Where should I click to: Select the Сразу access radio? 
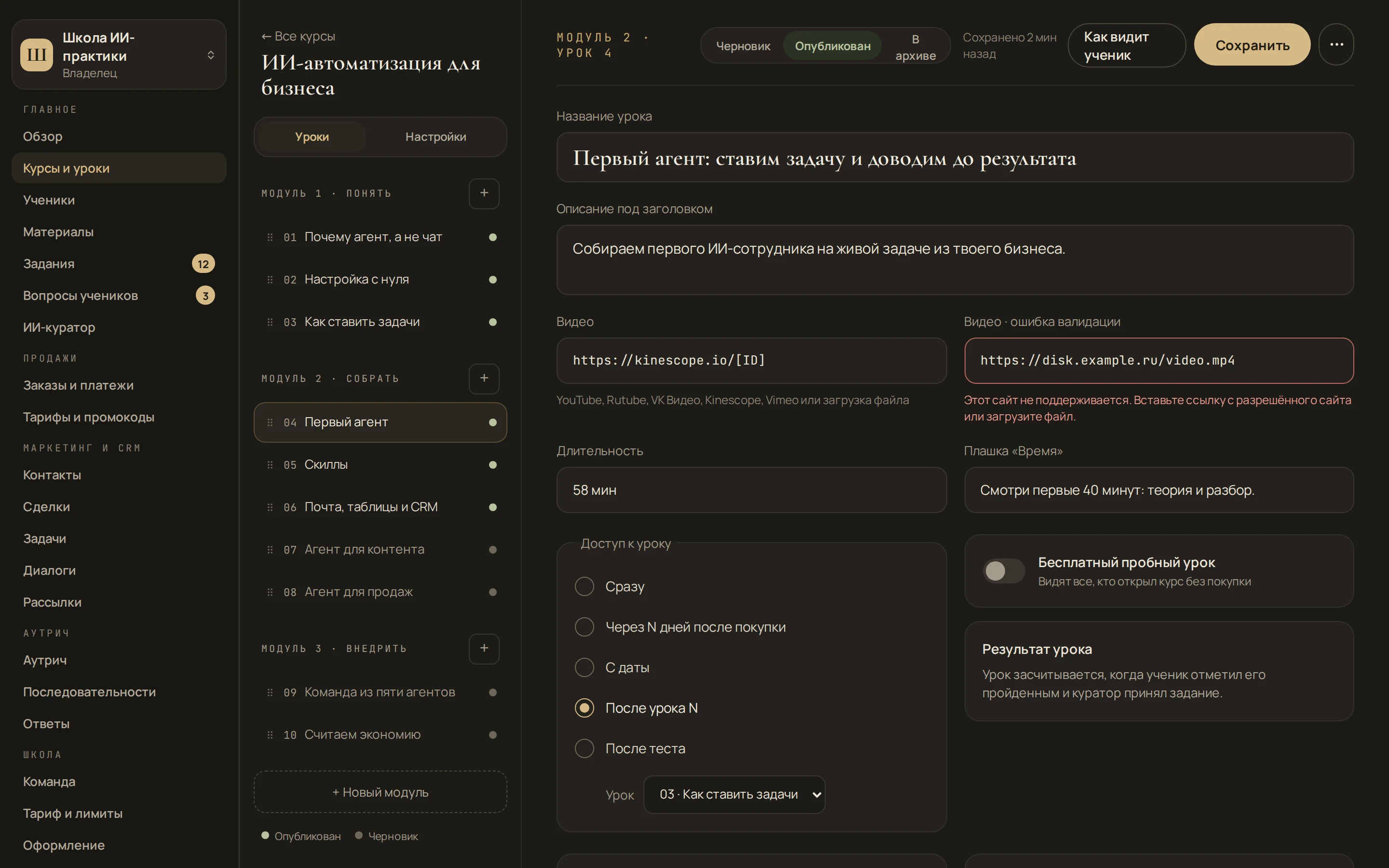585,586
